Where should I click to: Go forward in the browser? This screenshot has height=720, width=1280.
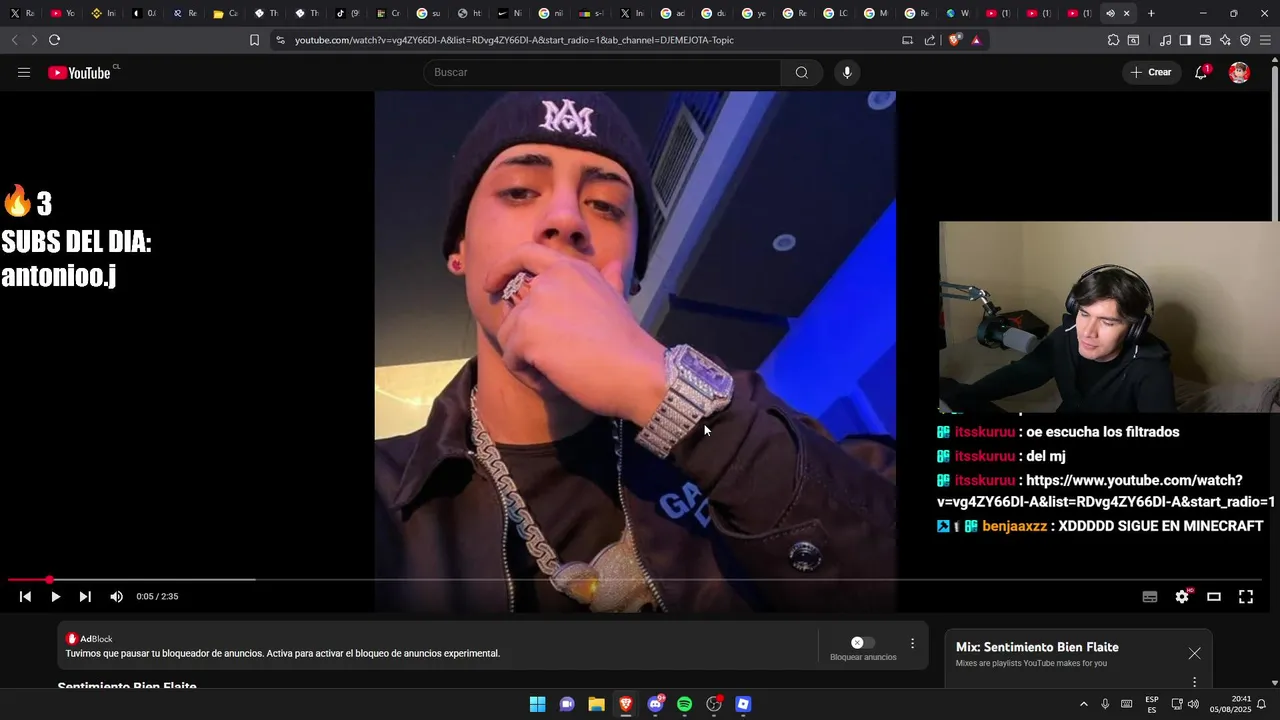[x=34, y=40]
